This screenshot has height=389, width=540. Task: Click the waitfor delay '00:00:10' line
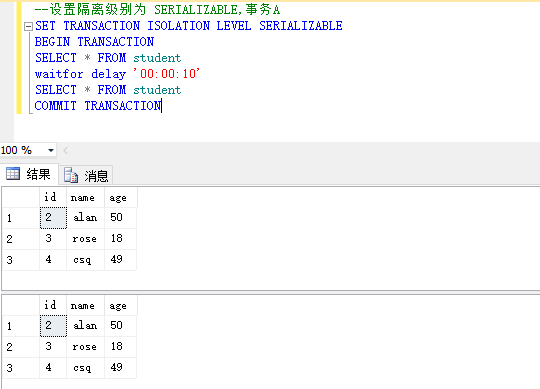[x=117, y=74]
